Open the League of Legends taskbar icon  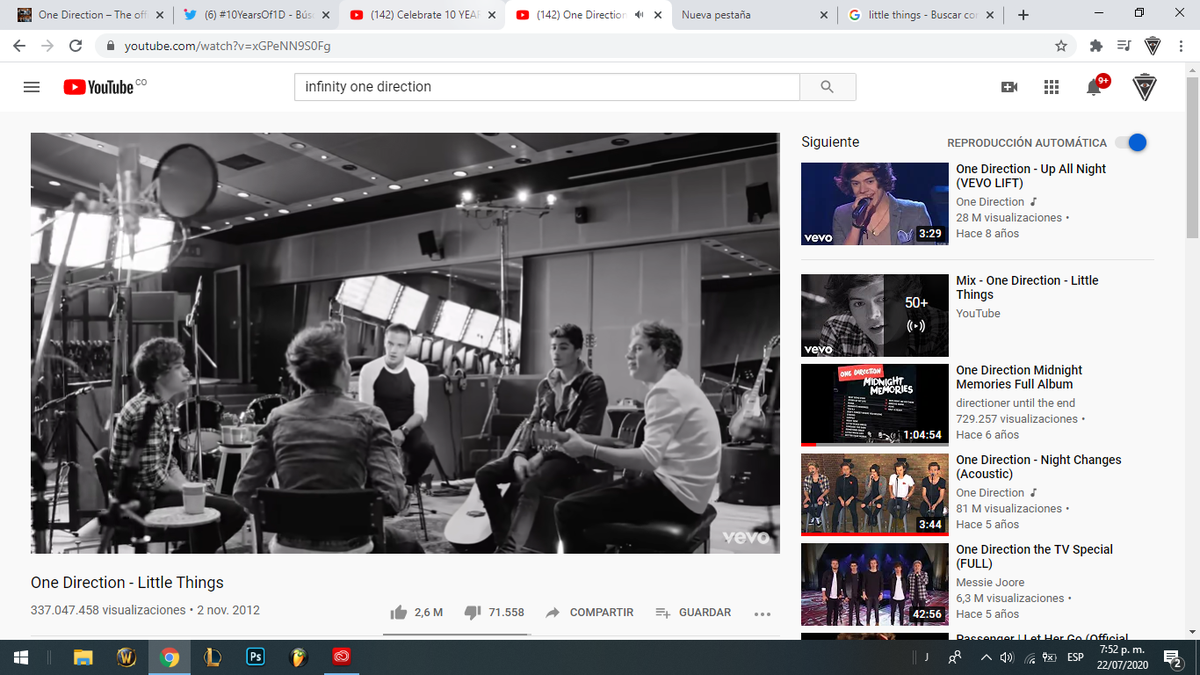212,658
